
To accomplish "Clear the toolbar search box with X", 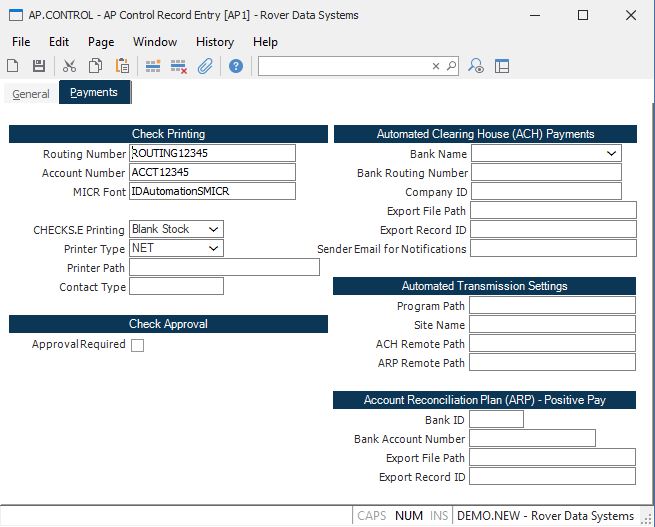I will pyautogui.click(x=436, y=66).
